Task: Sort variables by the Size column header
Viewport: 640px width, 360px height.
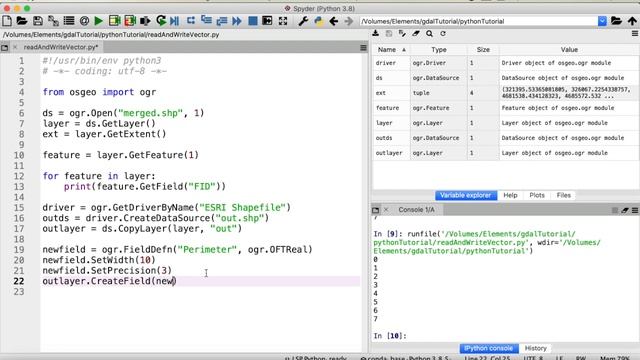Action: point(483,49)
